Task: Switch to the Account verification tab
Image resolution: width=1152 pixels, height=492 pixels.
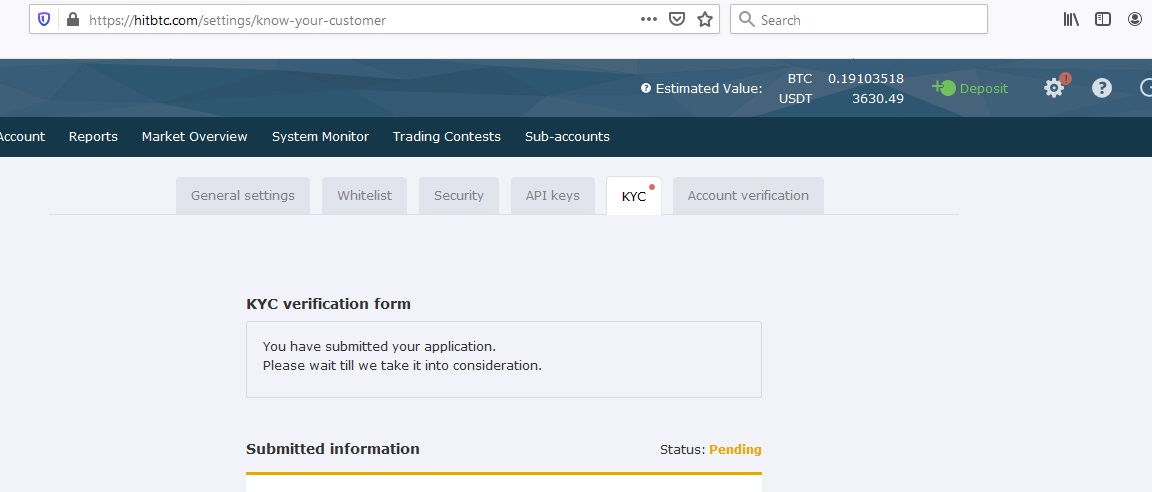Action: 748,195
